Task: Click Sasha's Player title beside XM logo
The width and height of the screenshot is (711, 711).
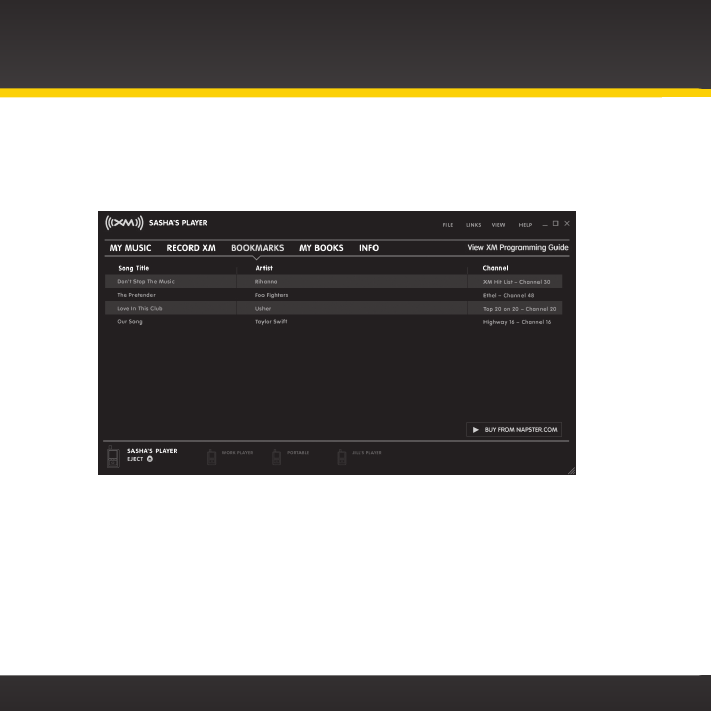Action: point(178,223)
